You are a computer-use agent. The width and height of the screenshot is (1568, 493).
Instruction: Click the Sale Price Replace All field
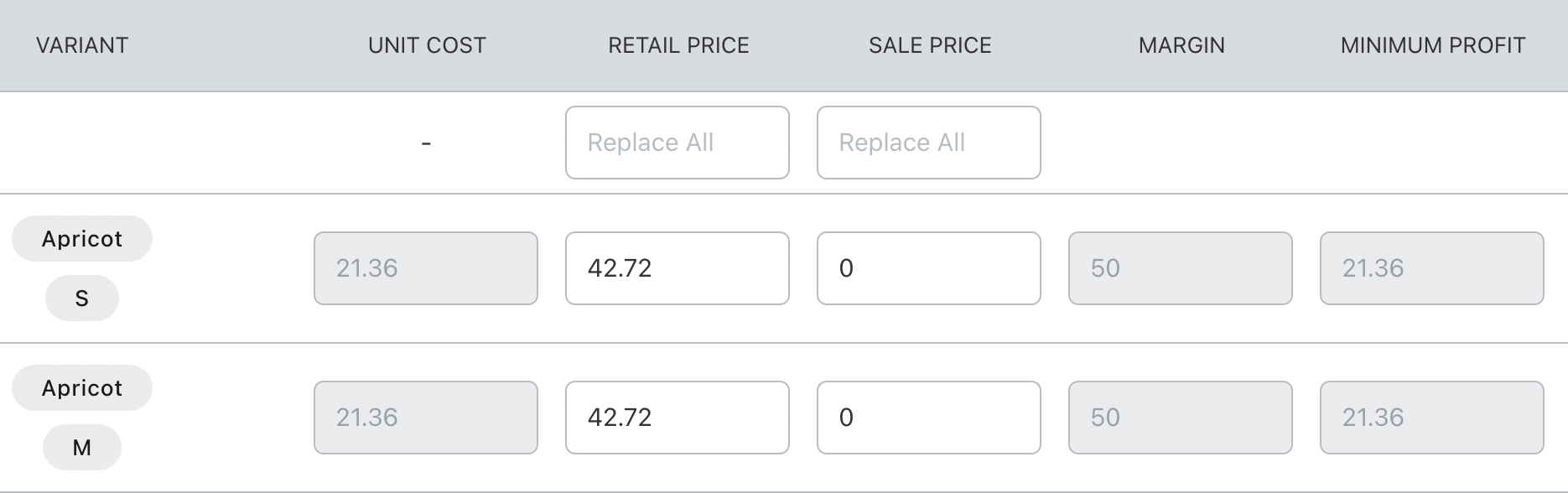coord(928,143)
